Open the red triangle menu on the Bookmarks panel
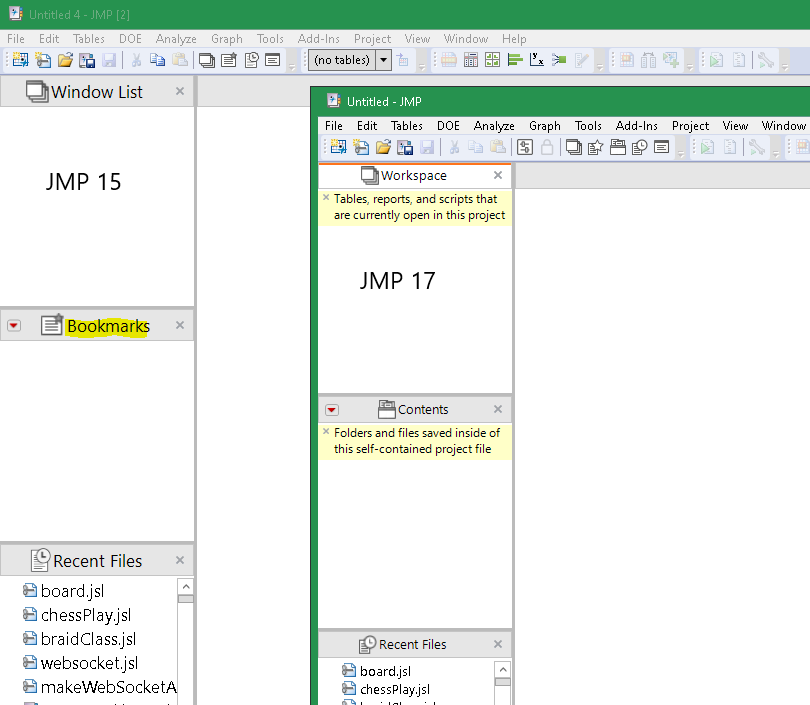The width and height of the screenshot is (810, 705). click(13, 325)
